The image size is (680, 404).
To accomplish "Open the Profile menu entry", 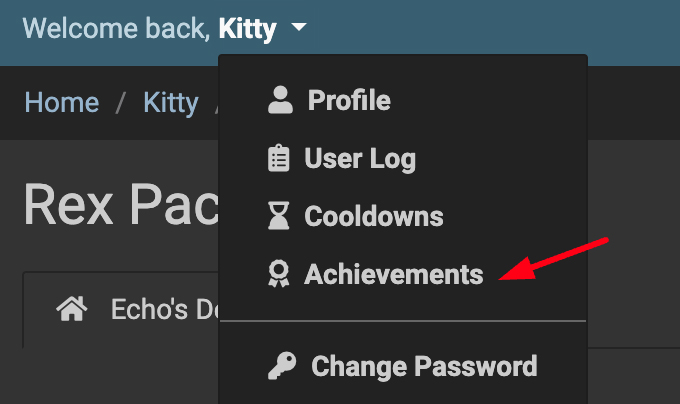I will pyautogui.click(x=348, y=100).
